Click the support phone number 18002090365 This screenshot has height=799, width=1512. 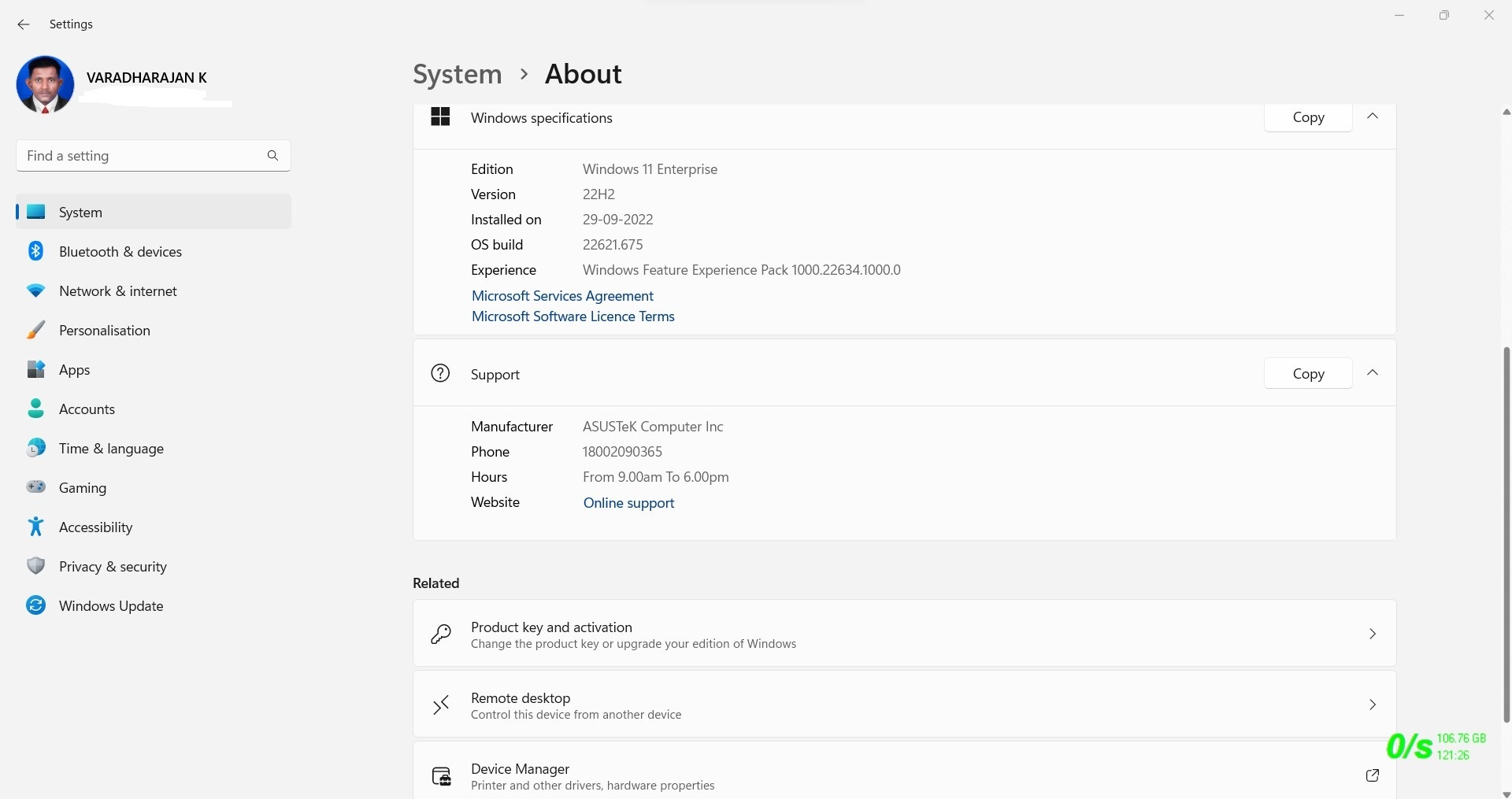point(622,452)
